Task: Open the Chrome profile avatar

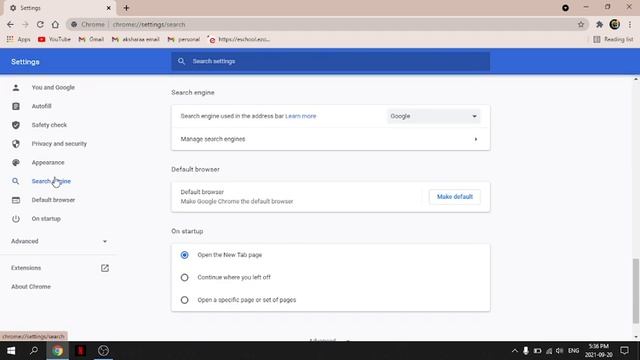Action: point(615,24)
